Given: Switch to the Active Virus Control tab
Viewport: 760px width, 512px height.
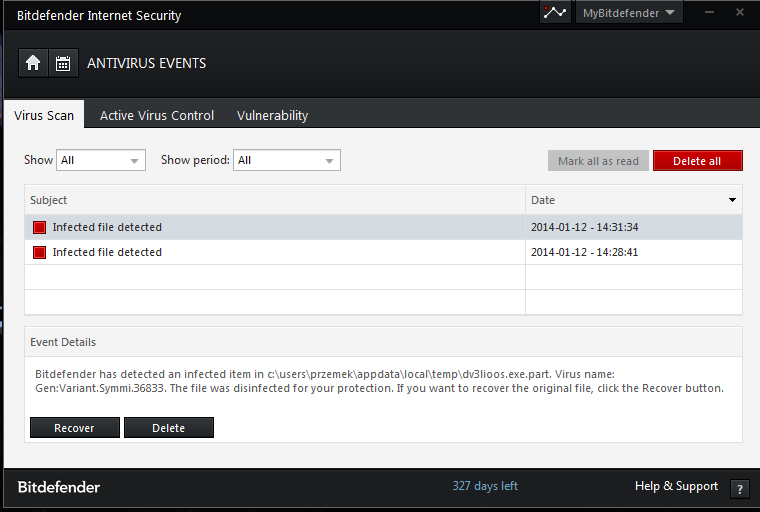Looking at the screenshot, I should pyautogui.click(x=157, y=115).
